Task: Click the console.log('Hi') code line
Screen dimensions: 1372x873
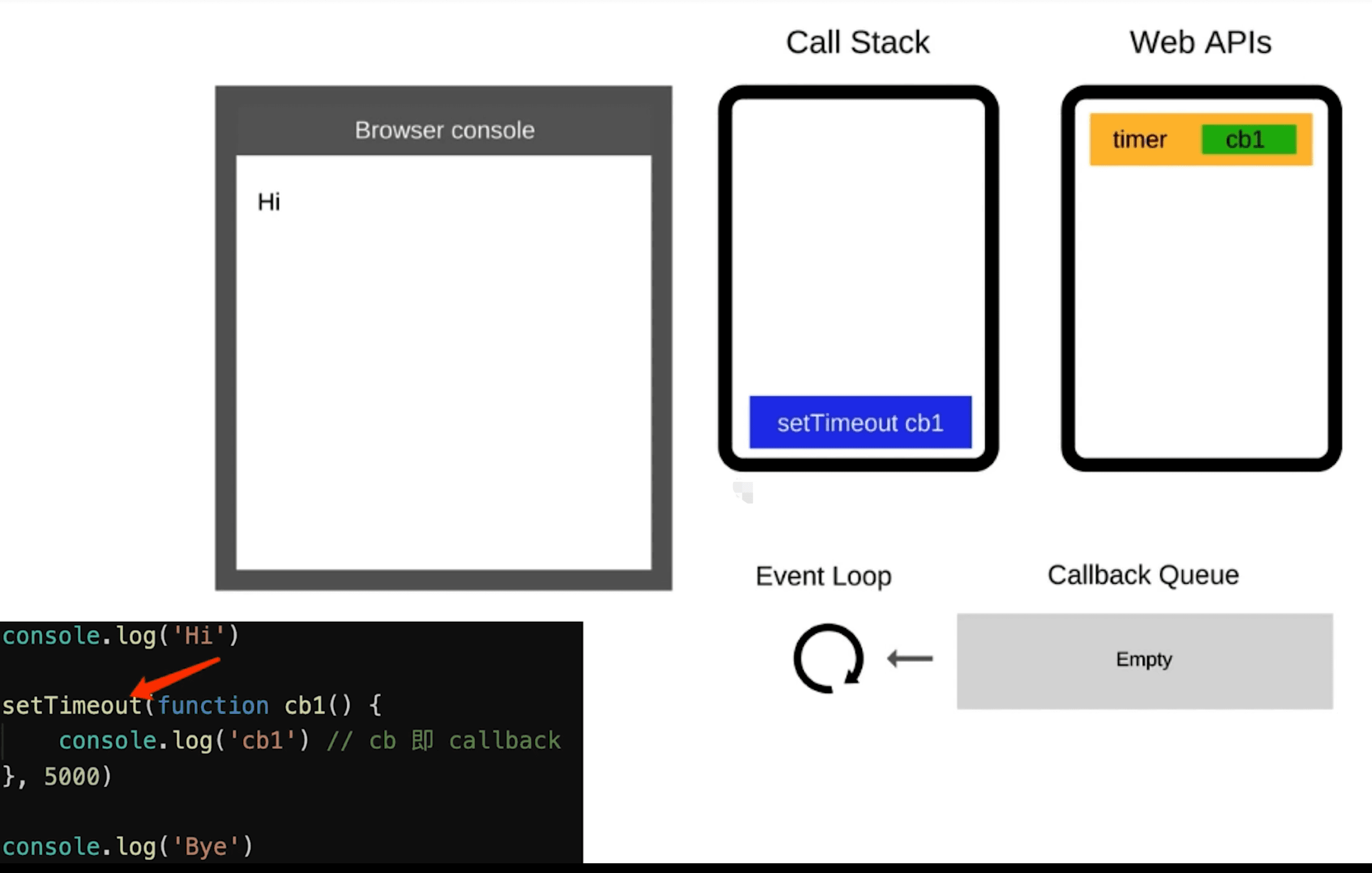Action: (121, 635)
